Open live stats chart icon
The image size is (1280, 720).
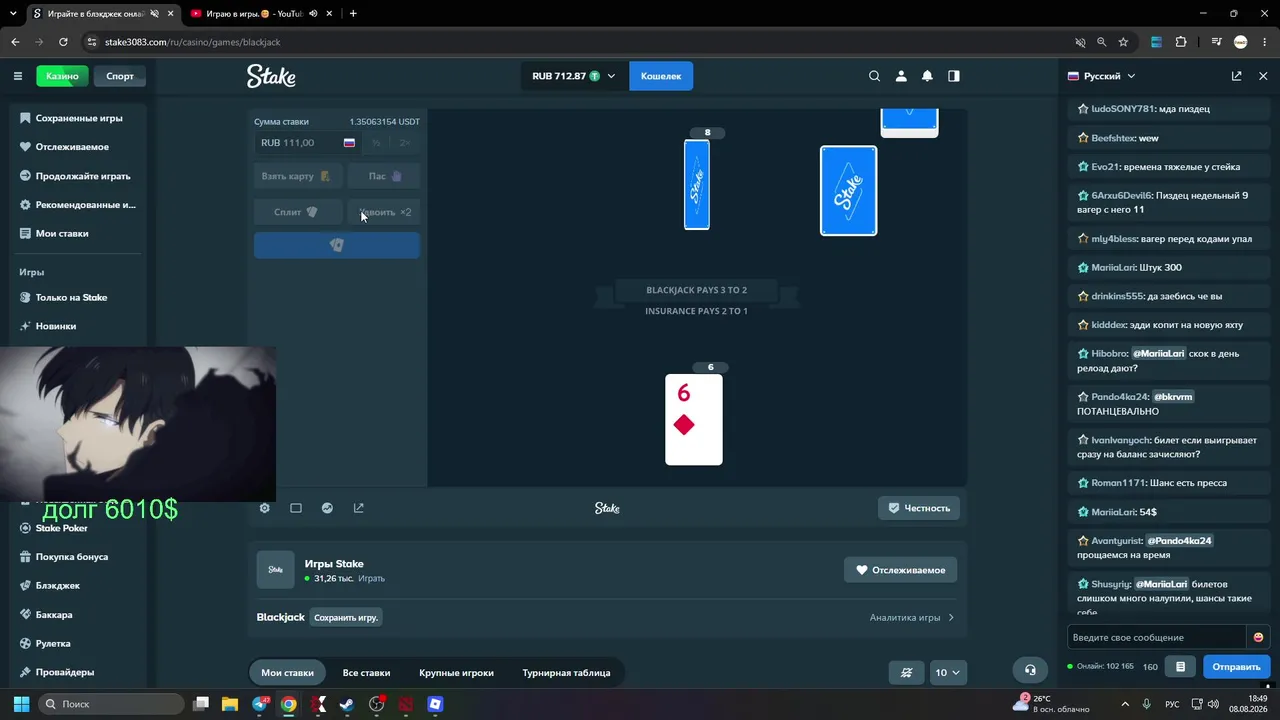tap(327, 508)
